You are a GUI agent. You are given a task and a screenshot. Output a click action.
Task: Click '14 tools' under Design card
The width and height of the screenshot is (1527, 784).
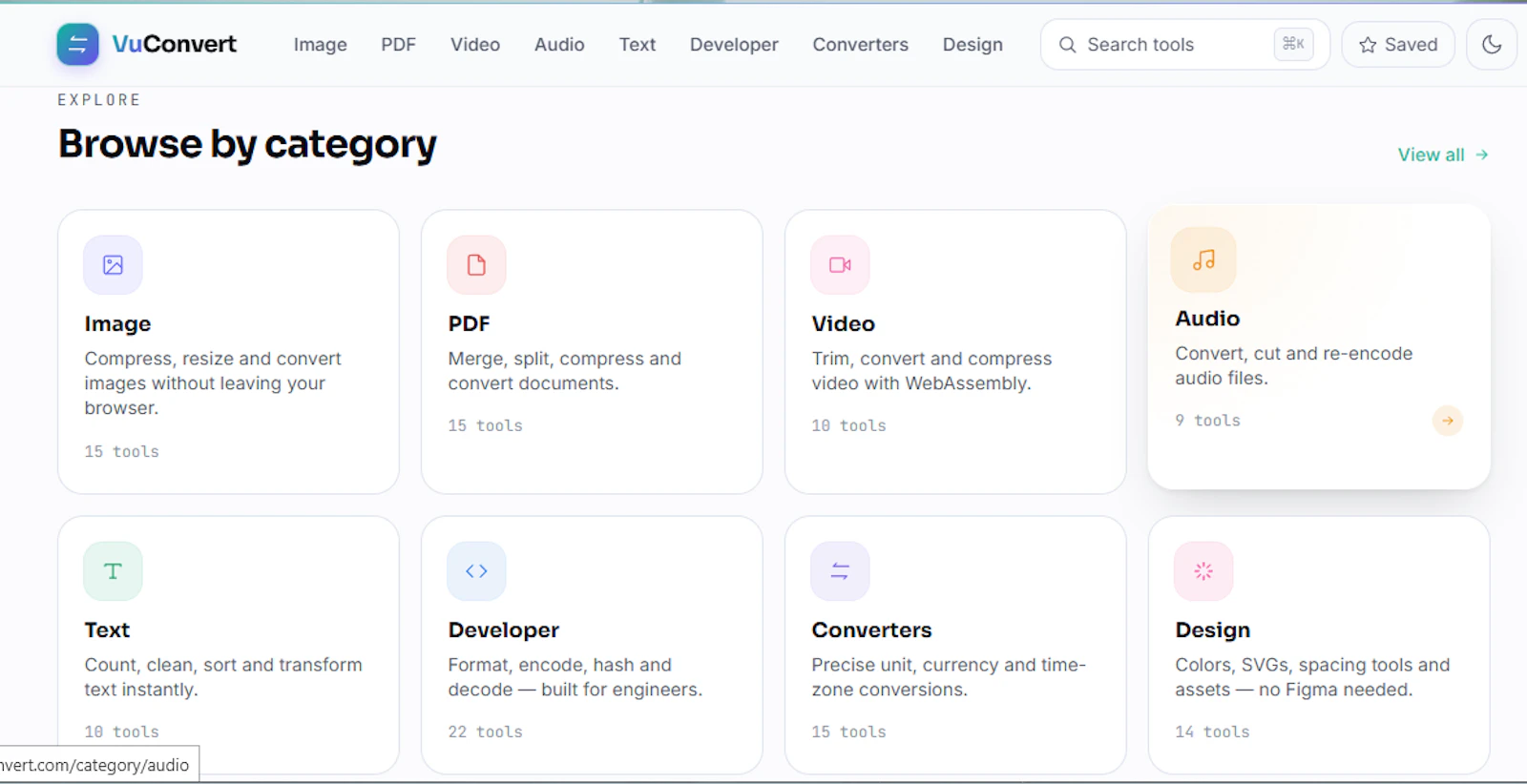point(1212,732)
